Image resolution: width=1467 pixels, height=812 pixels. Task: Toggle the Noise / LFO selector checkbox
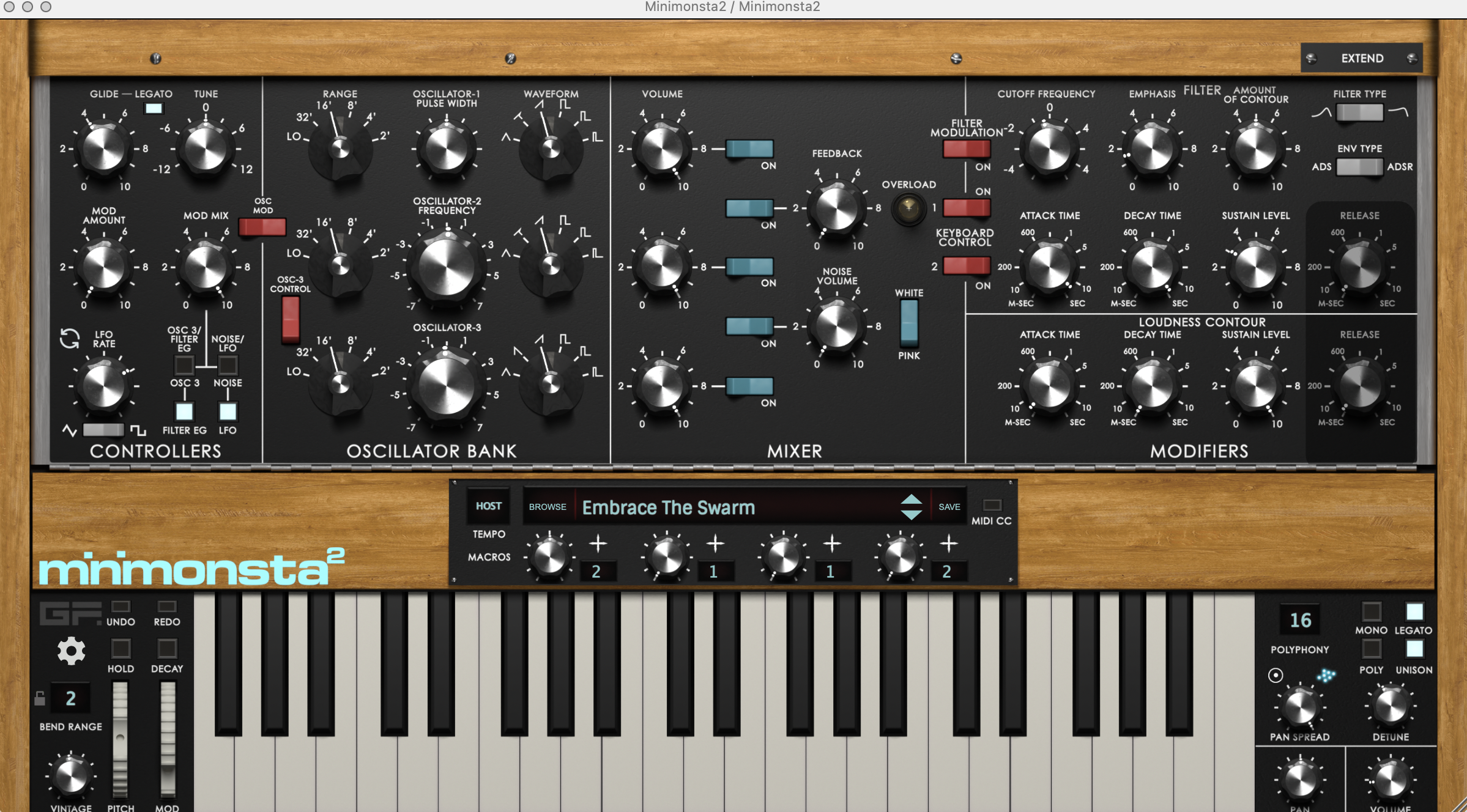[x=227, y=365]
